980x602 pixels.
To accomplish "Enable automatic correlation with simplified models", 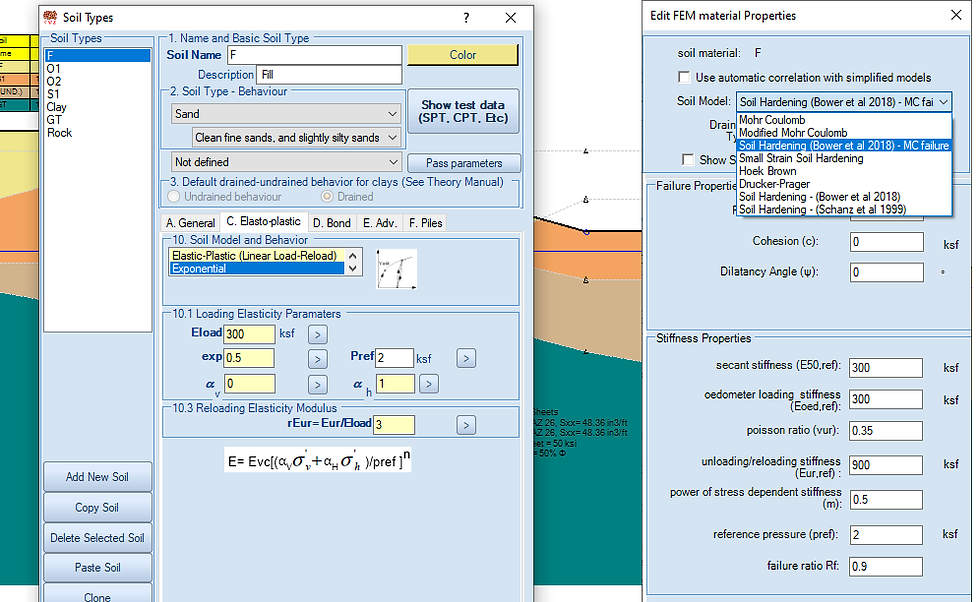I will 684,78.
